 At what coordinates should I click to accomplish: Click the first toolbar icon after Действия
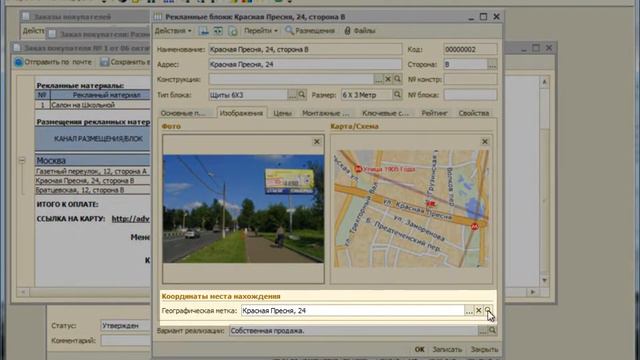[x=203, y=31]
